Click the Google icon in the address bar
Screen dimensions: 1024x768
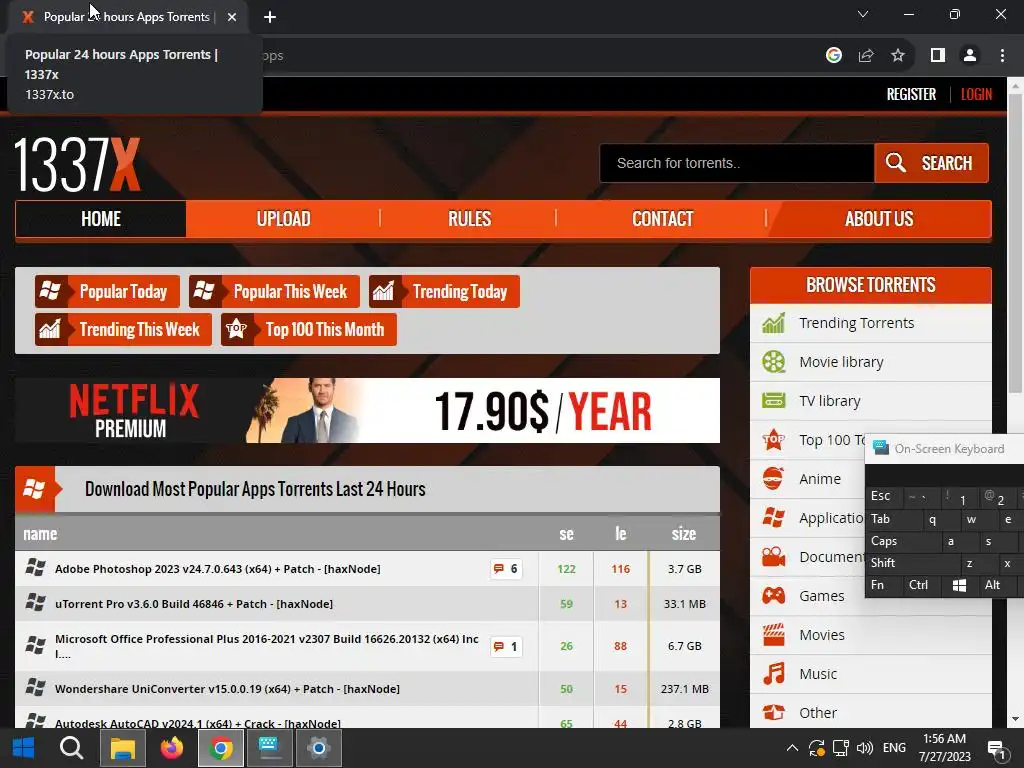(x=833, y=56)
